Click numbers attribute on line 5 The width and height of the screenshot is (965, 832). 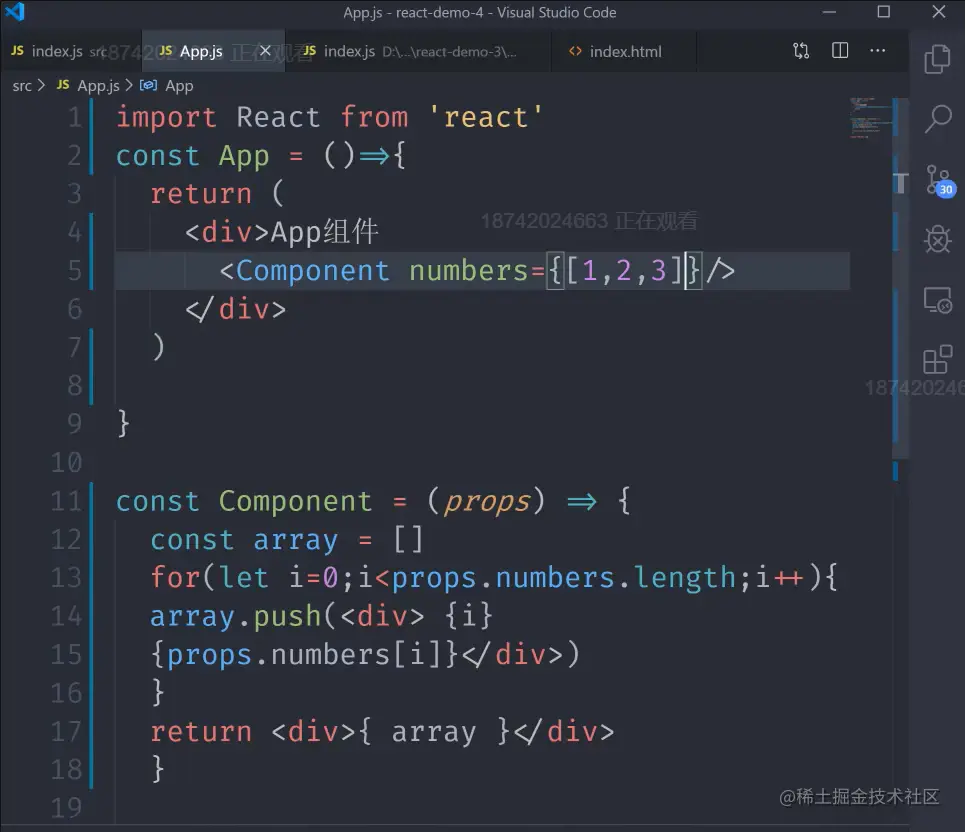coord(468,271)
